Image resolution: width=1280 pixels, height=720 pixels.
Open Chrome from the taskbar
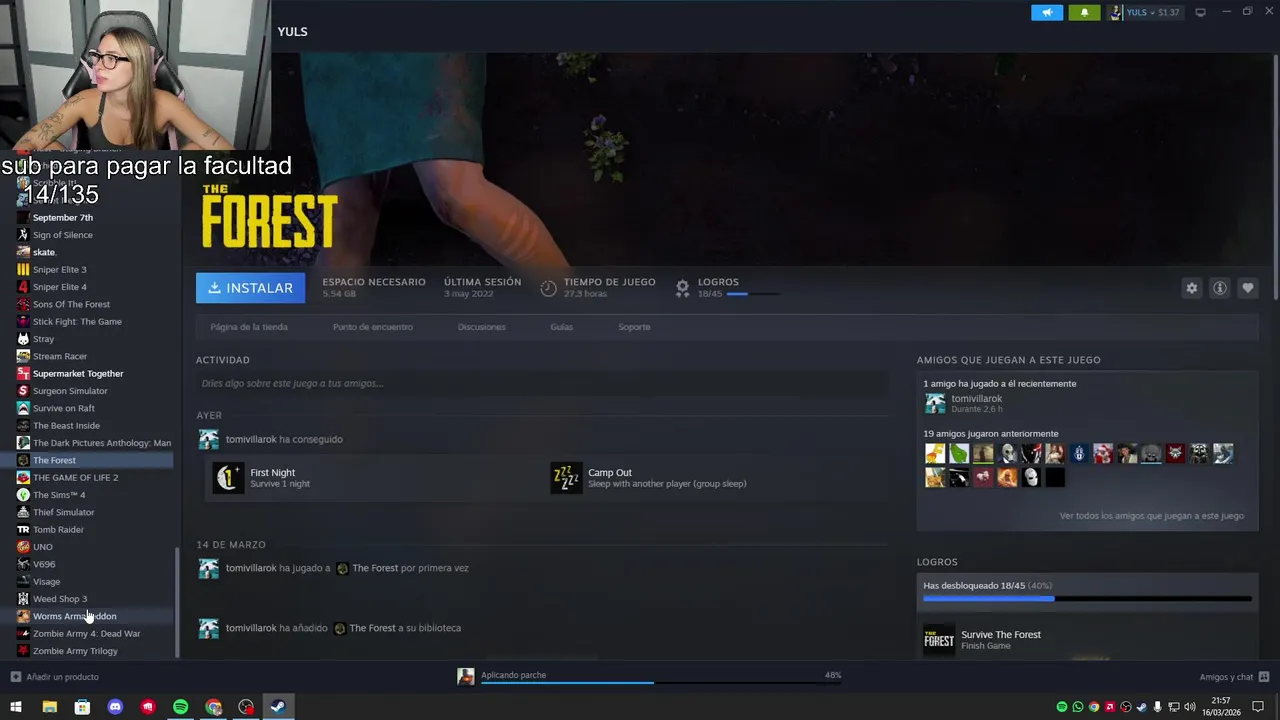click(x=213, y=707)
